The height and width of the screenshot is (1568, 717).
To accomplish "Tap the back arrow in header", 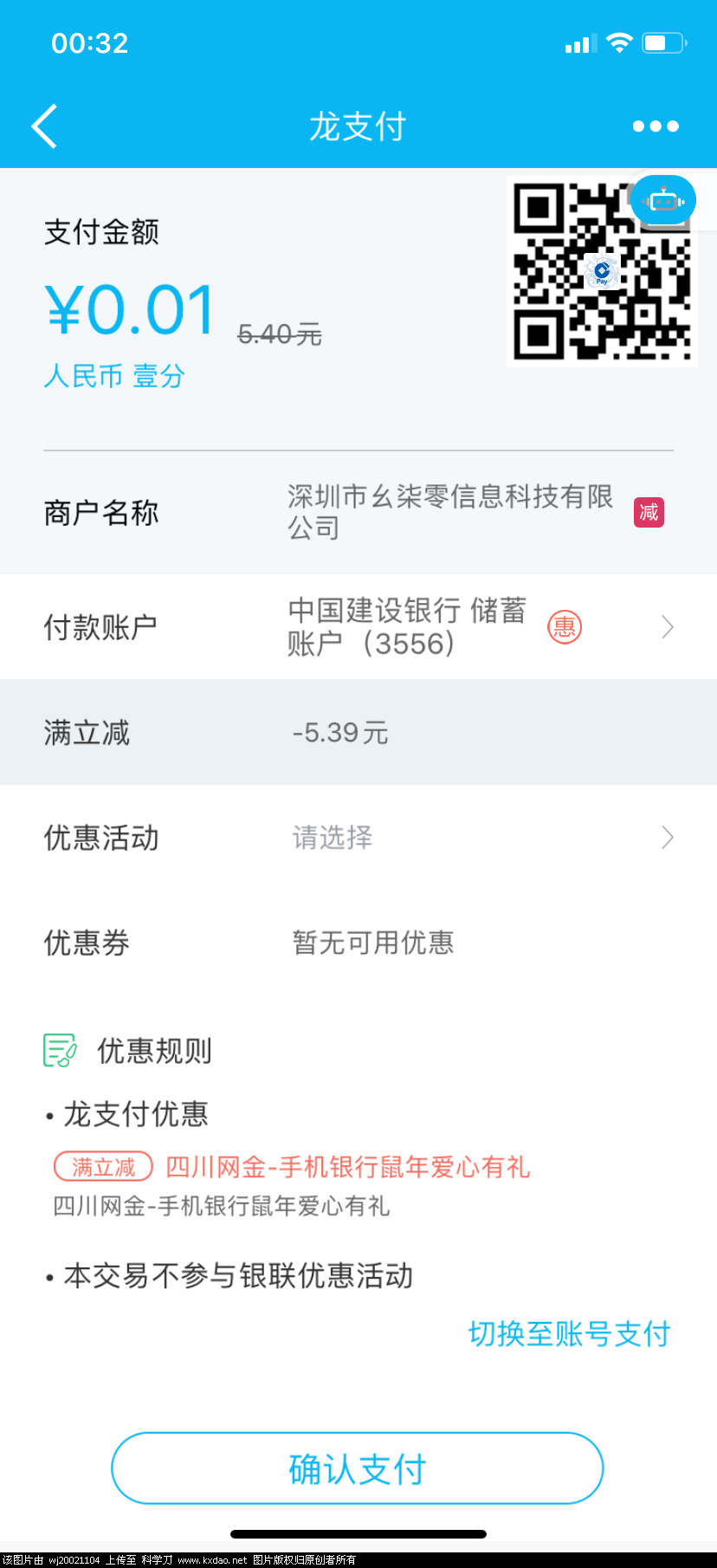I will click(x=44, y=126).
